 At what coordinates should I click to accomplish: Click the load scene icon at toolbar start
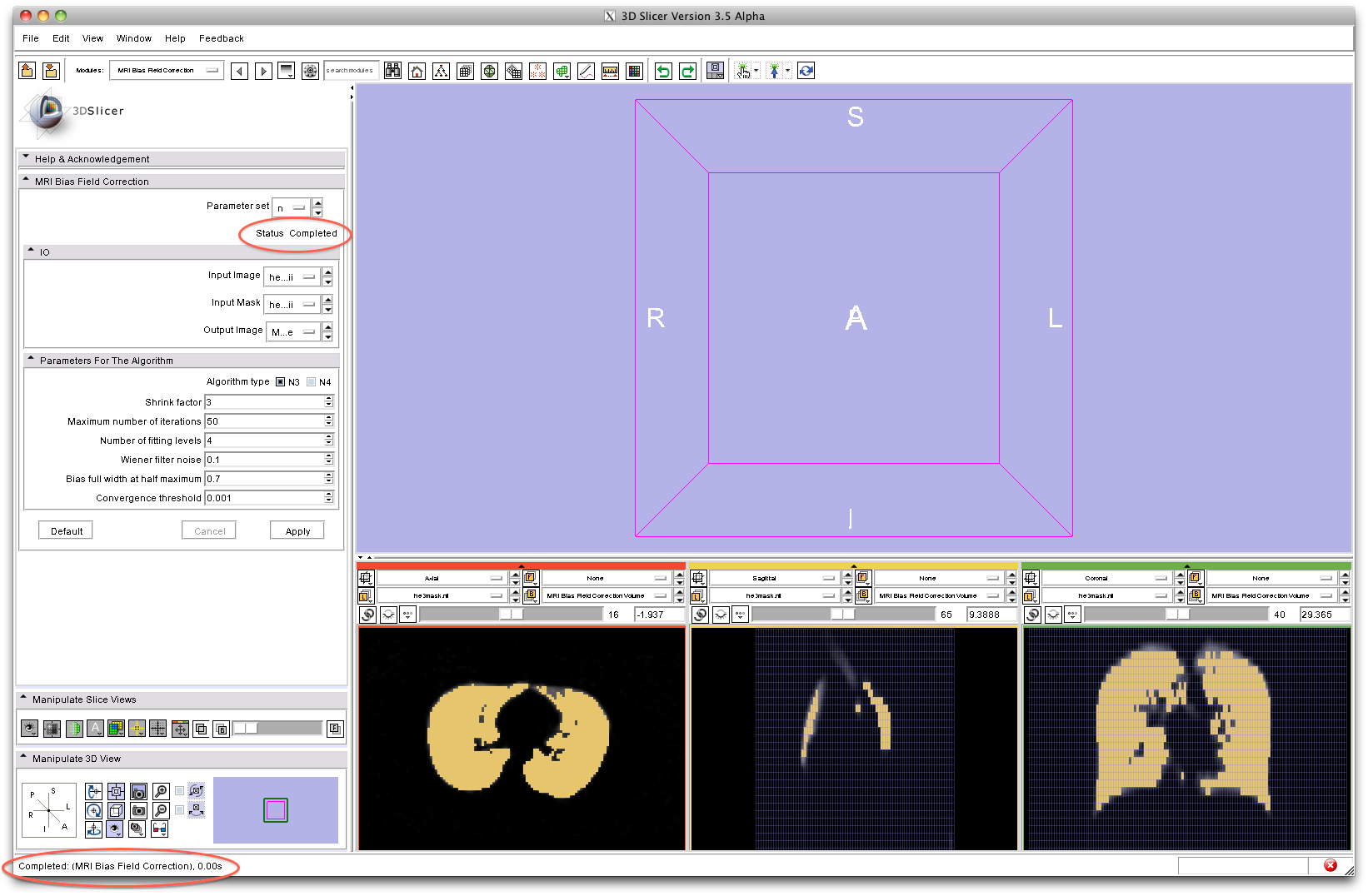[27, 72]
